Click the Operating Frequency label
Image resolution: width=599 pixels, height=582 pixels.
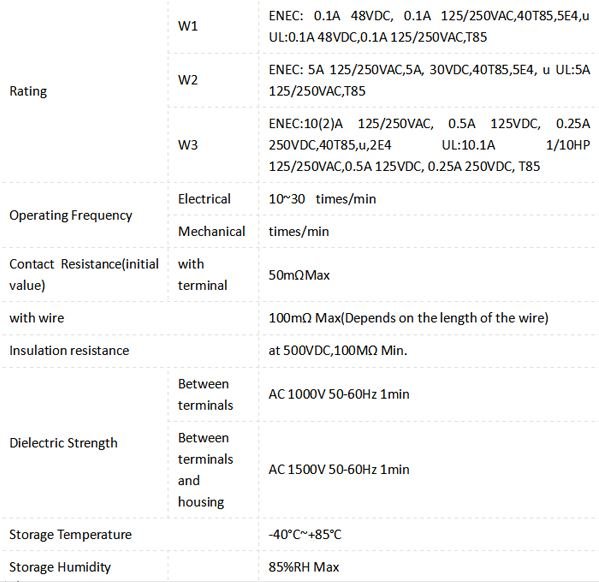[71, 215]
